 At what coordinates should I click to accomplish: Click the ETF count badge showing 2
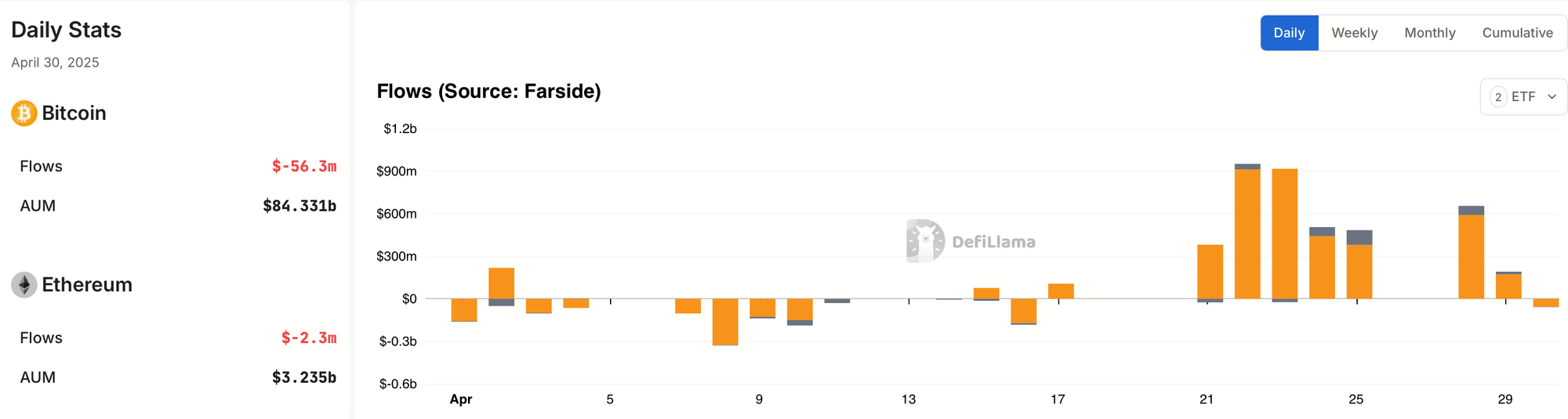[1498, 97]
